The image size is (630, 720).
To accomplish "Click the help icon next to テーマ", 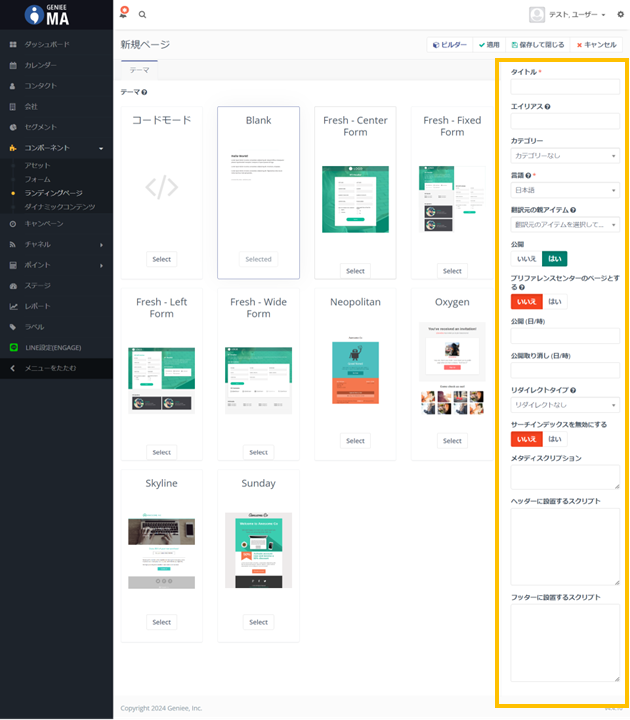I will point(145,92).
